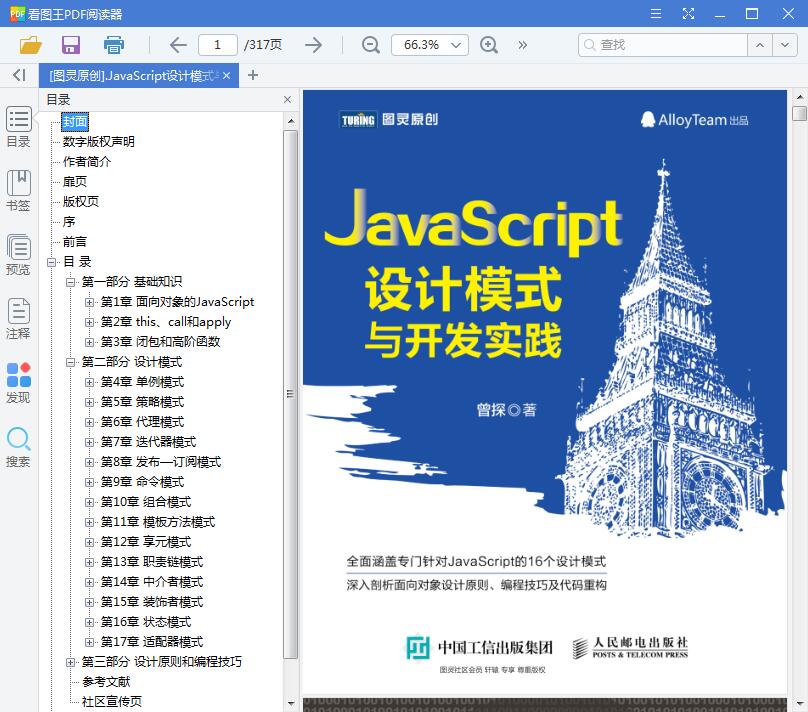Collapse the sidebar with the arrow-bar icon
This screenshot has width=808, height=712.
click(x=19, y=75)
